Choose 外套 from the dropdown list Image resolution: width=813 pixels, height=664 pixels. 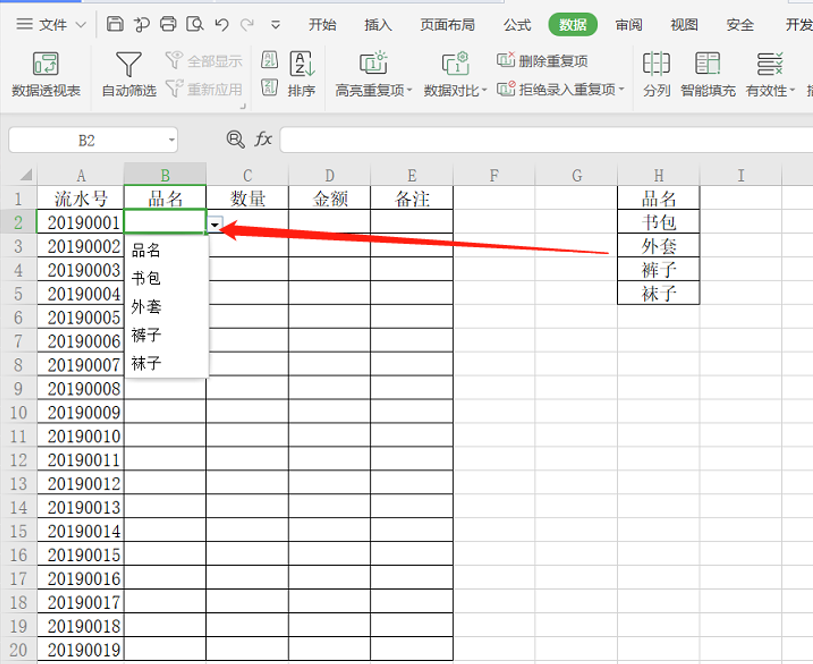[166, 307]
